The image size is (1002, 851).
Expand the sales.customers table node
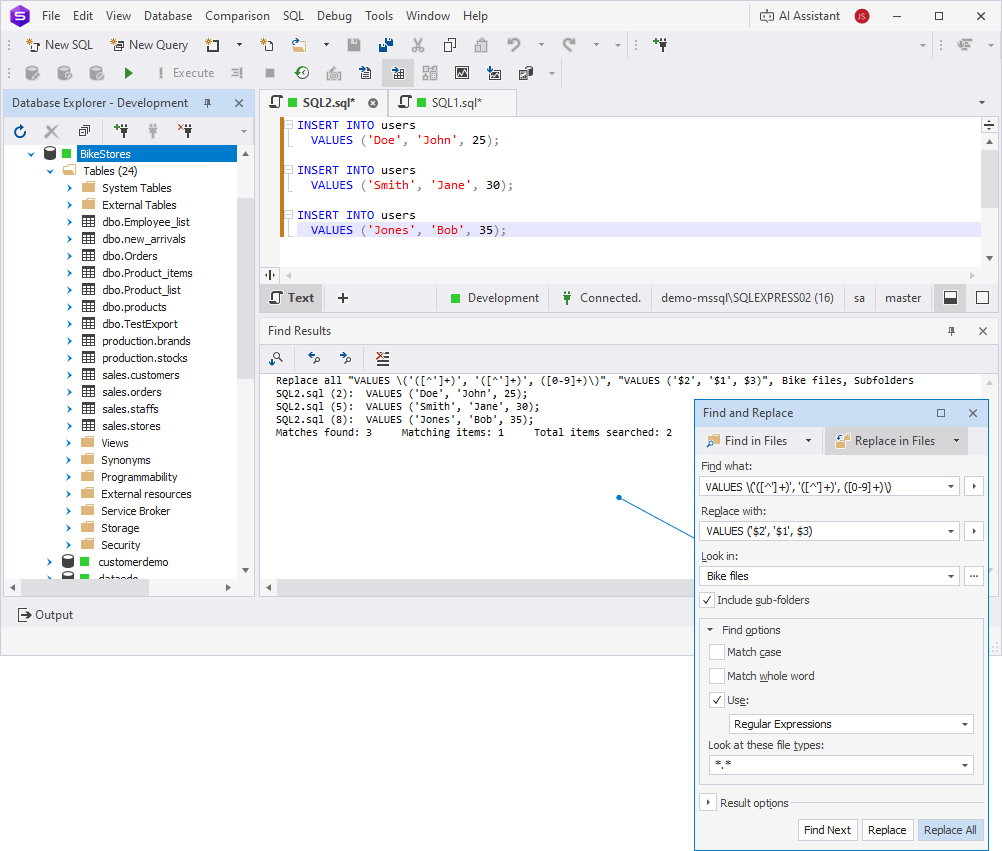click(69, 375)
